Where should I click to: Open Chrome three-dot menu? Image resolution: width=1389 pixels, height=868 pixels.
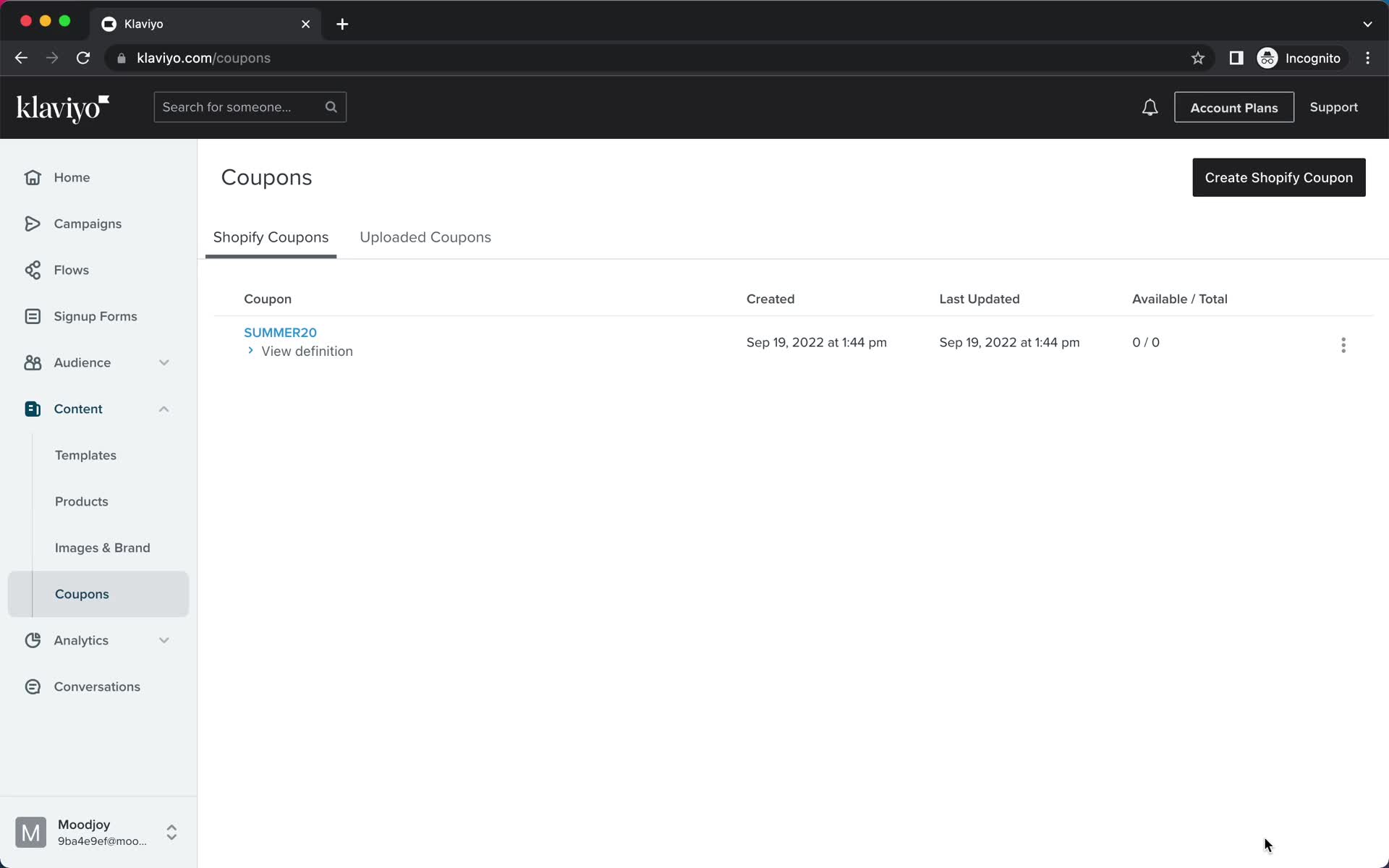pyautogui.click(x=1367, y=58)
